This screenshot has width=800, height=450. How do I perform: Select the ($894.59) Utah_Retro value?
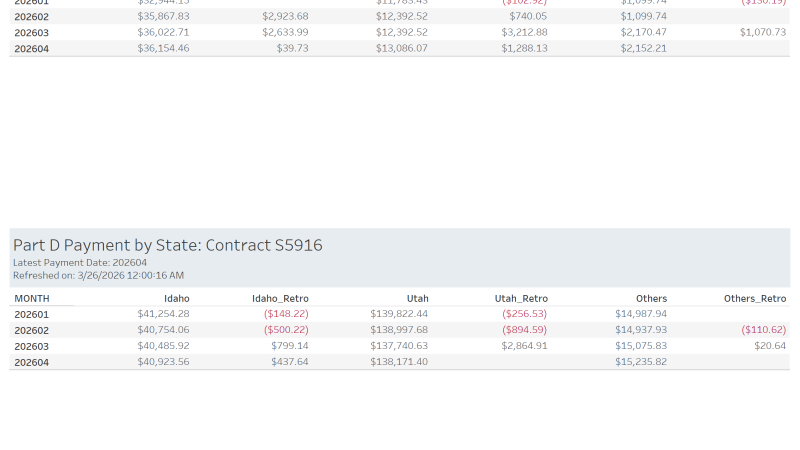(x=525, y=330)
